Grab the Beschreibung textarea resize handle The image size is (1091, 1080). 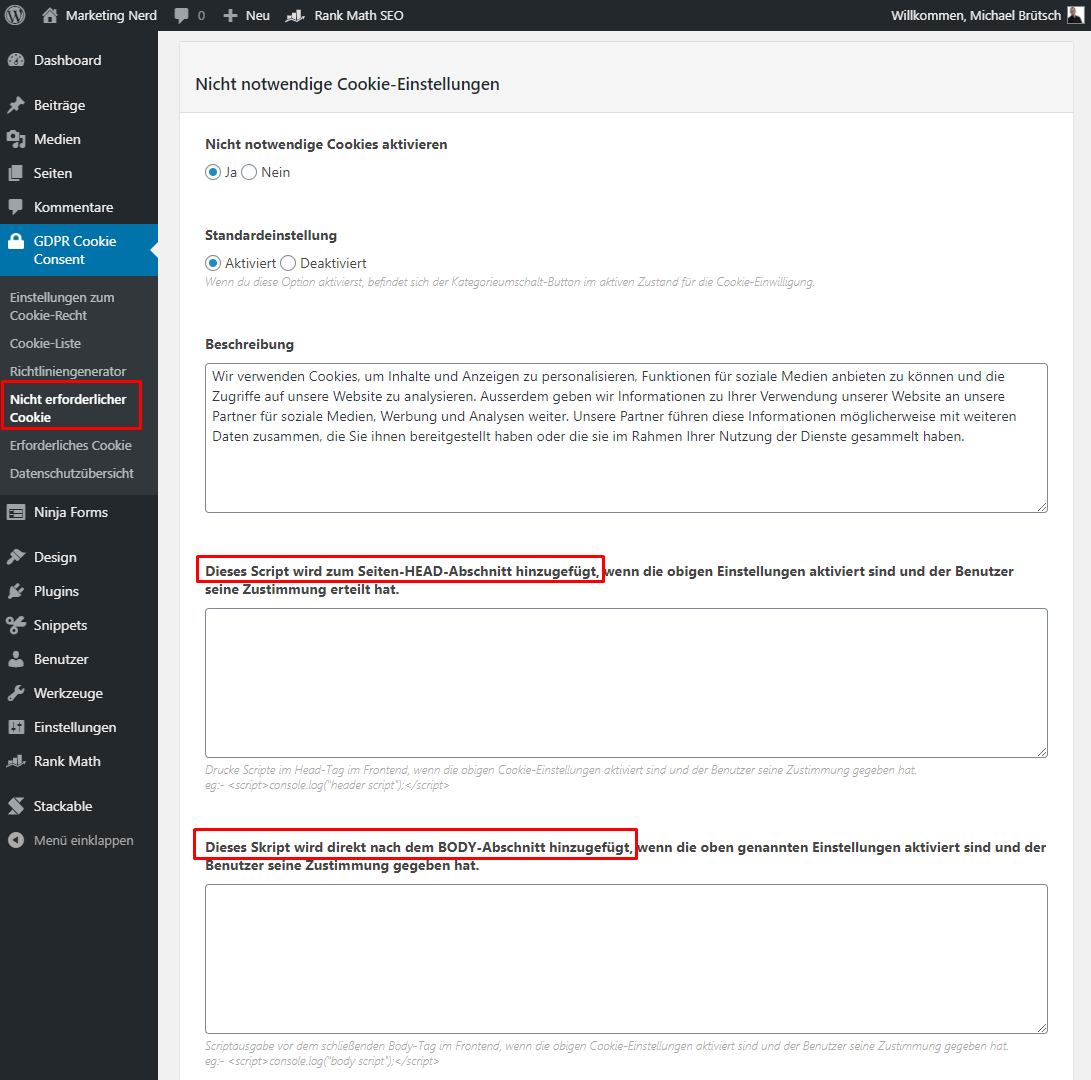coord(1042,507)
